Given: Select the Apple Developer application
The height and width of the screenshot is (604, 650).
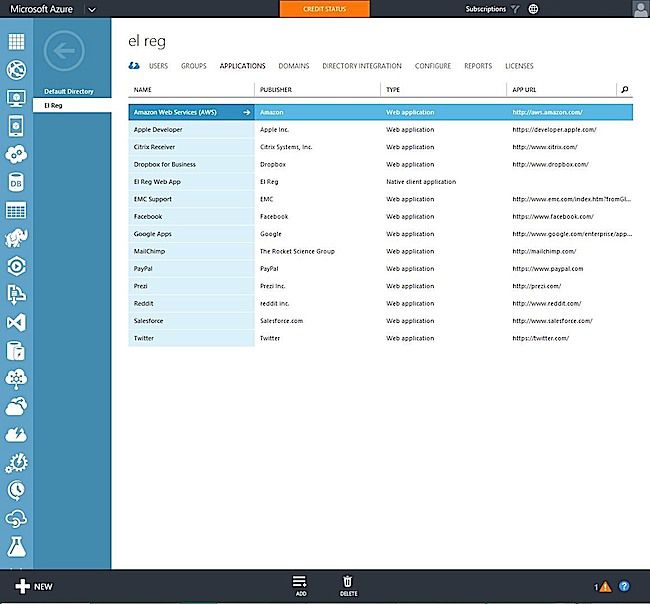Looking at the screenshot, I should [158, 130].
